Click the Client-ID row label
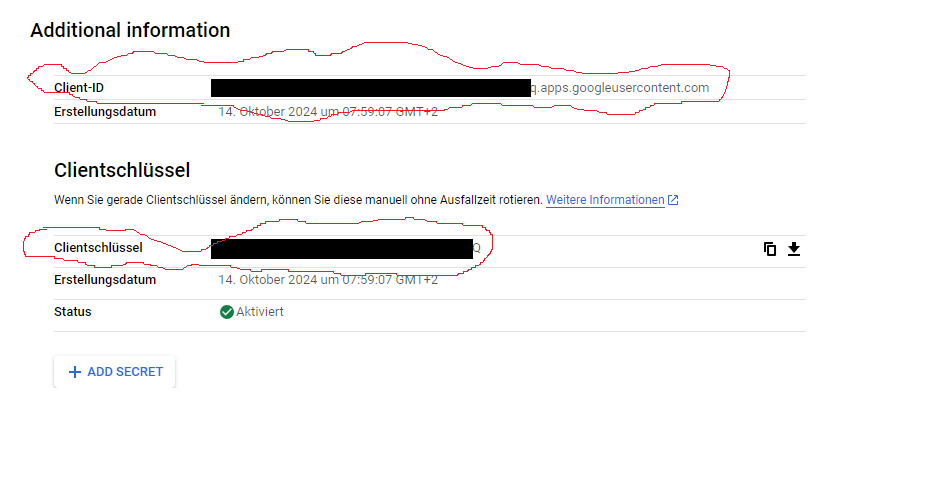The height and width of the screenshot is (495, 941). (79, 88)
